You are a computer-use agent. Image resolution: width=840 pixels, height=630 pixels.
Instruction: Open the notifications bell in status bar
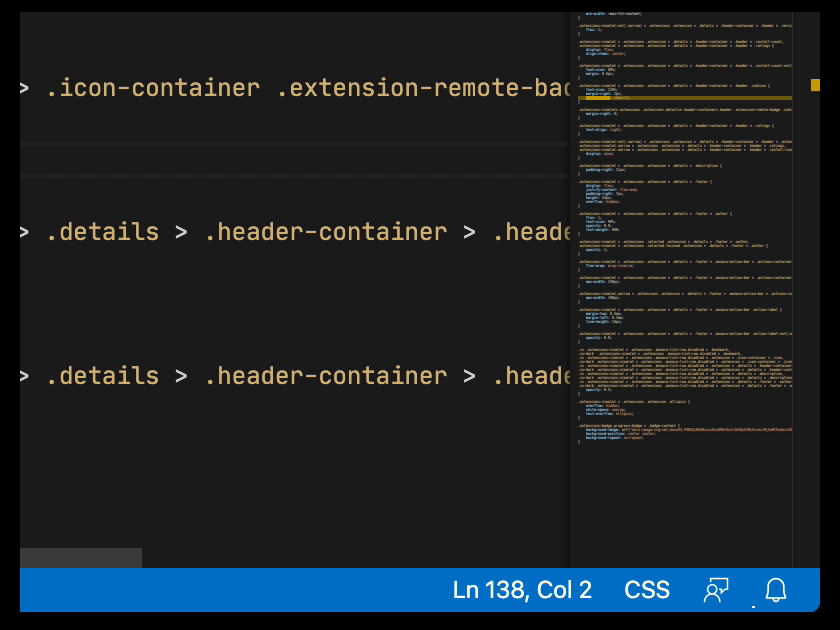[775, 590]
